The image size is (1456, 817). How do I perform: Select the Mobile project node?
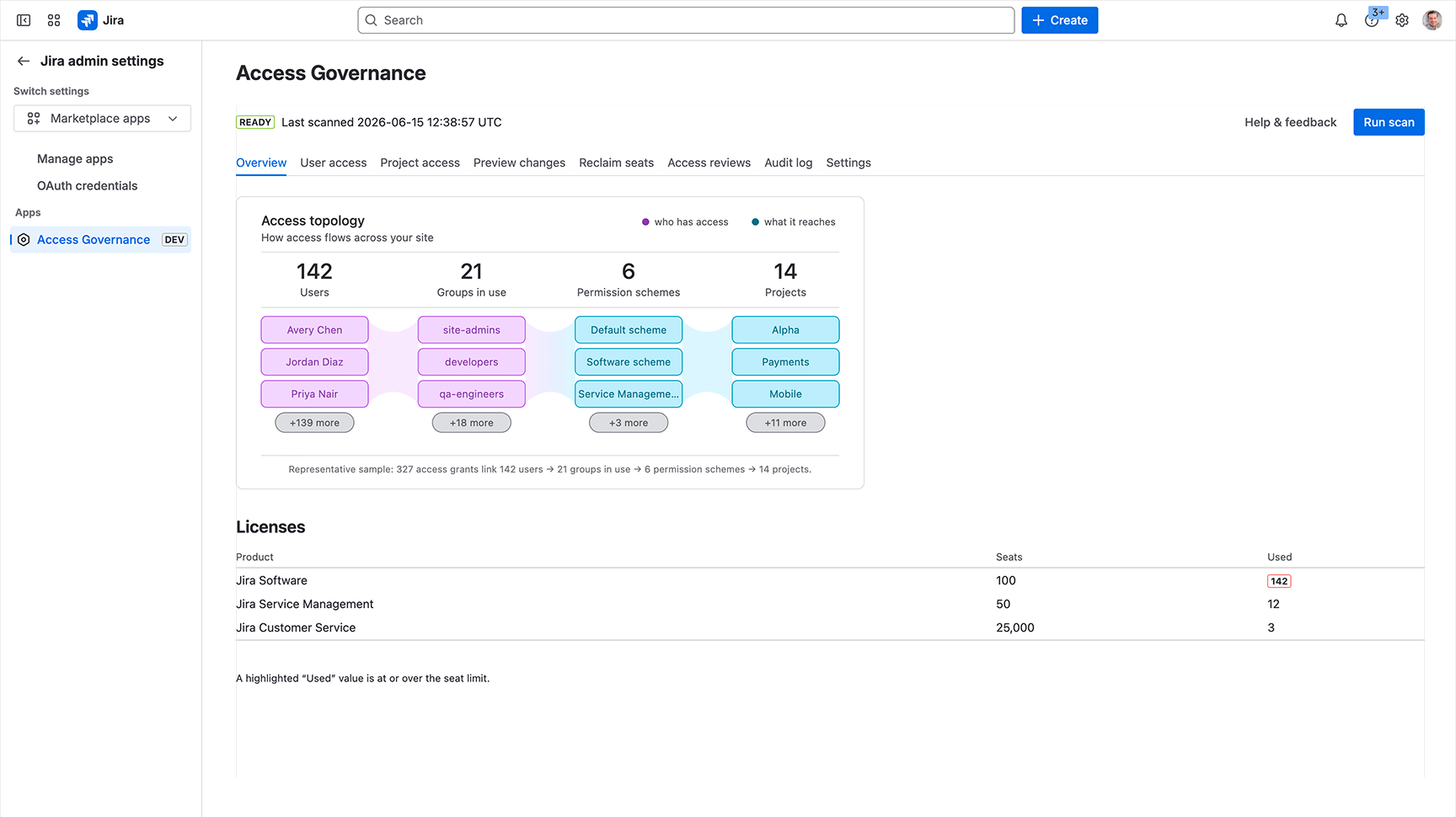(x=785, y=394)
